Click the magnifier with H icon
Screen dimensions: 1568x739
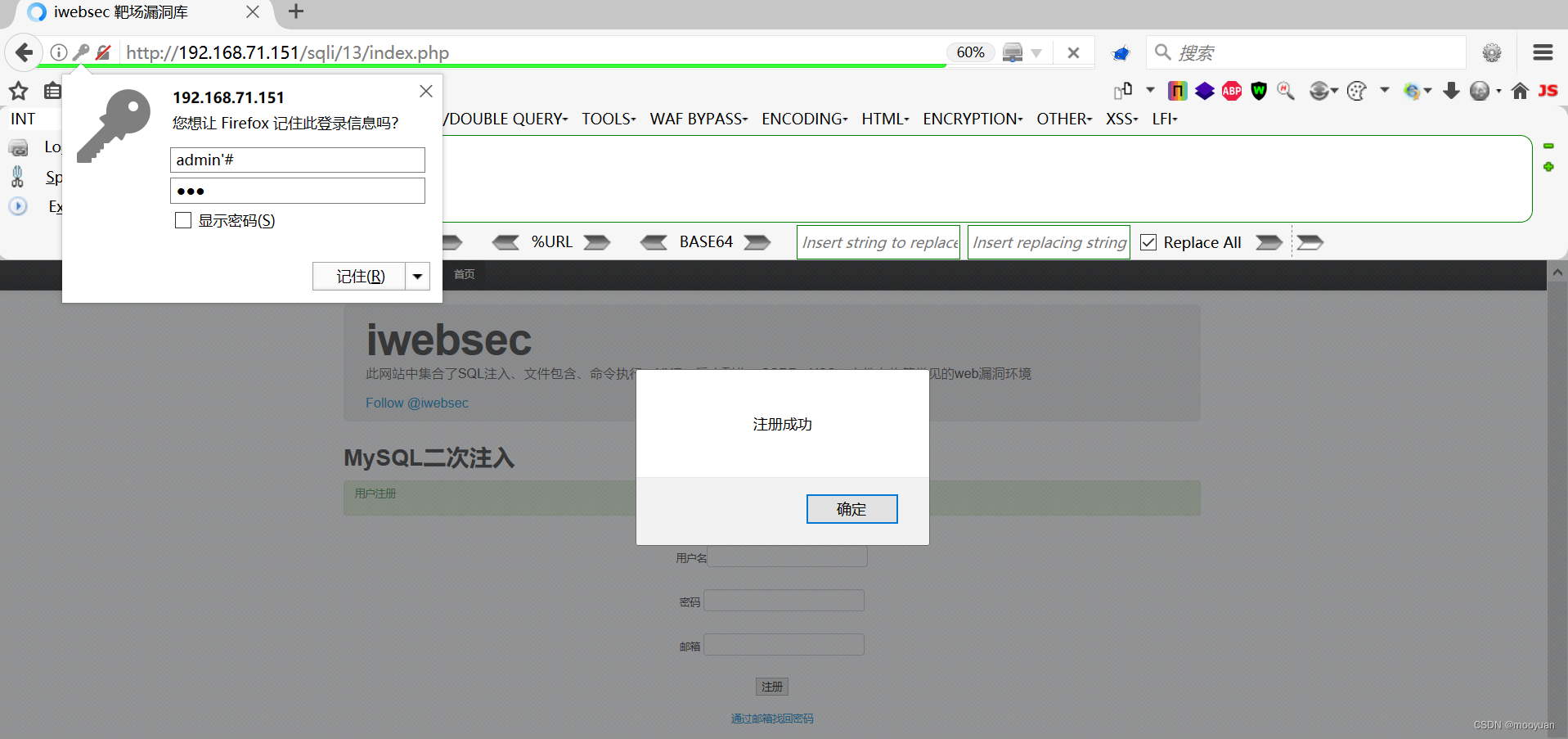(x=1286, y=91)
